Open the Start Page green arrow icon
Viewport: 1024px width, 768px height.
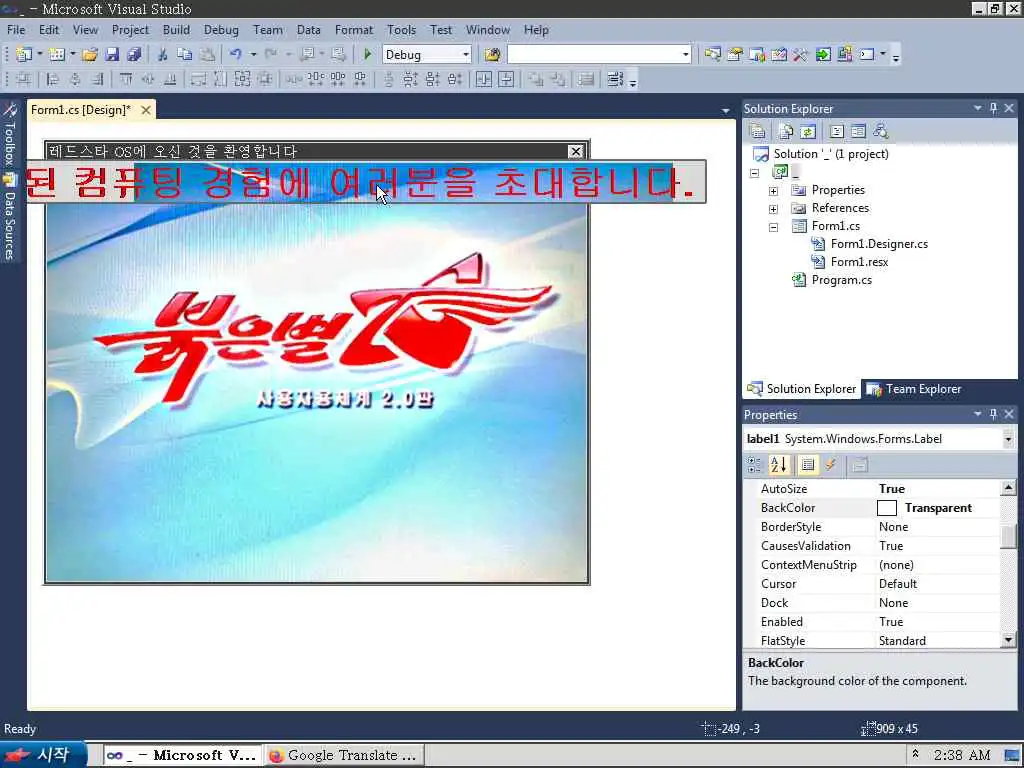823,55
